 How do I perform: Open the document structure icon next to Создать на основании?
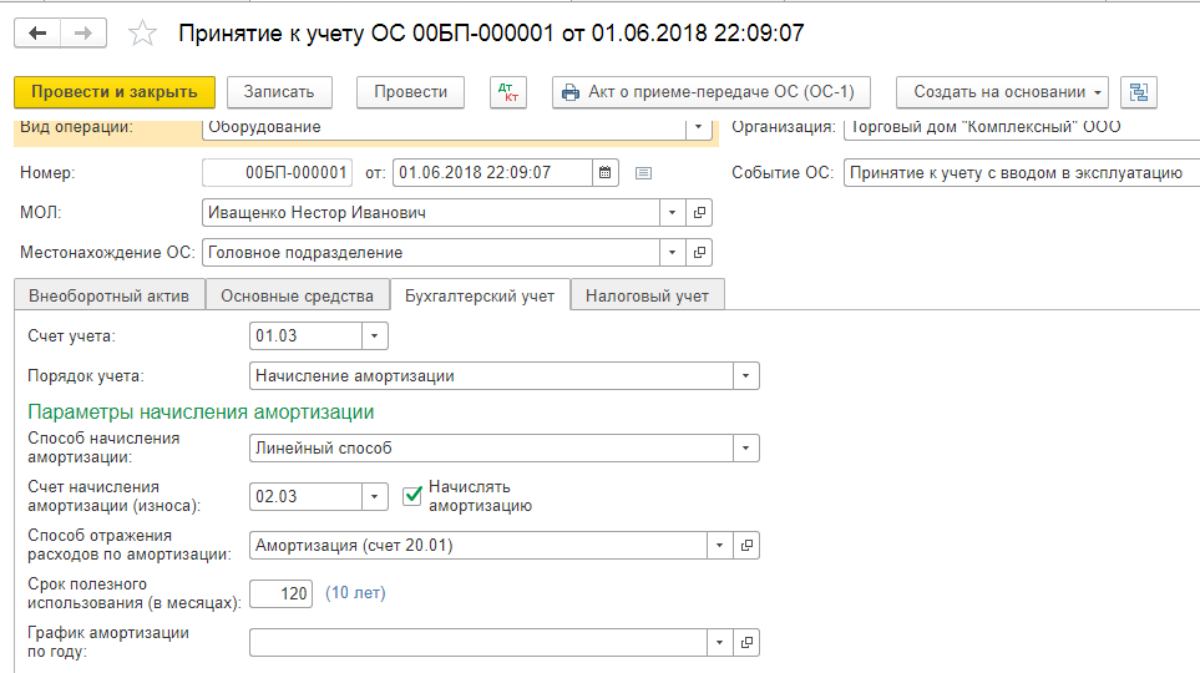click(x=1138, y=92)
